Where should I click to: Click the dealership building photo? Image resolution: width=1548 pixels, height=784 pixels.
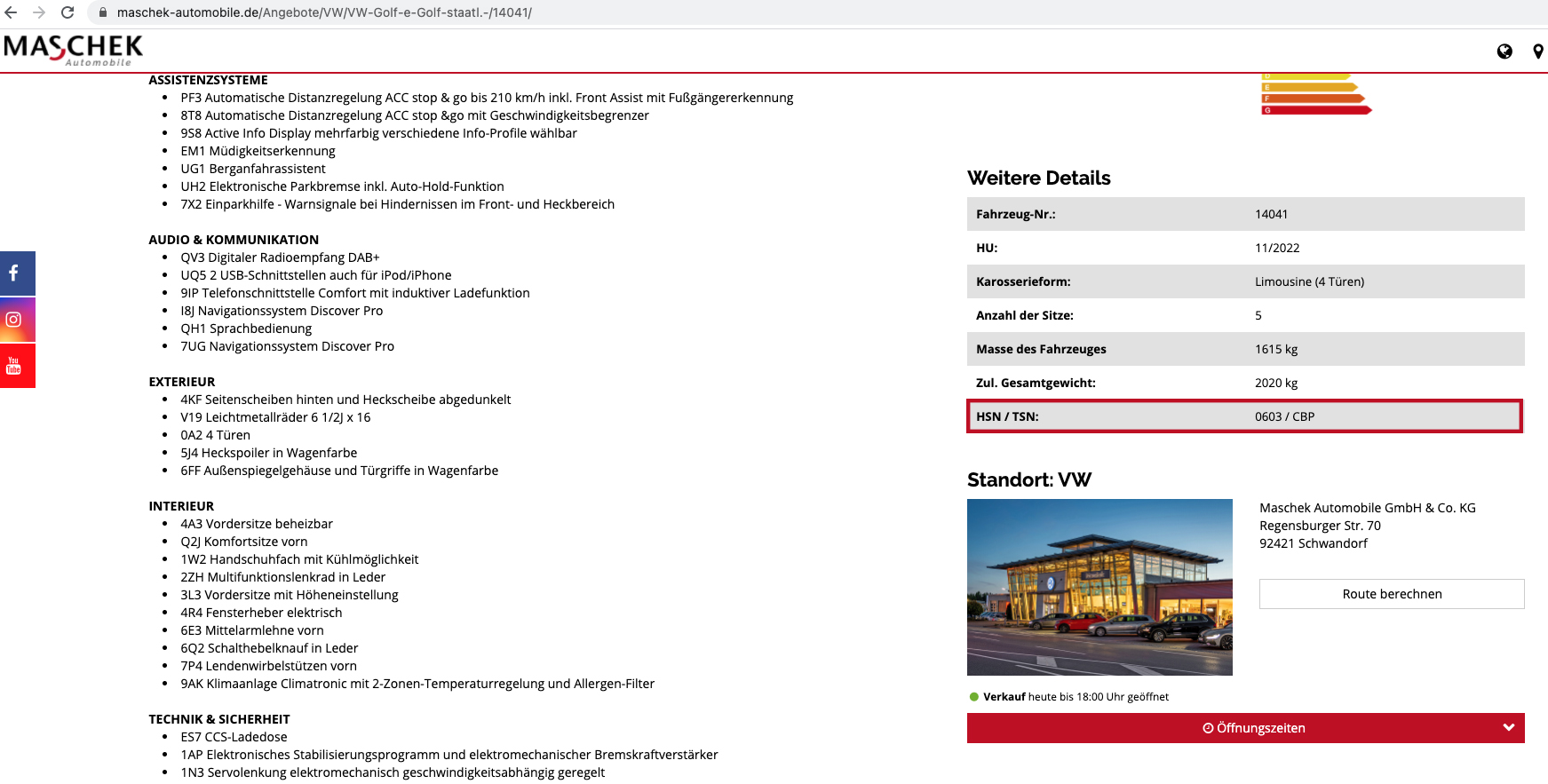pos(1099,587)
